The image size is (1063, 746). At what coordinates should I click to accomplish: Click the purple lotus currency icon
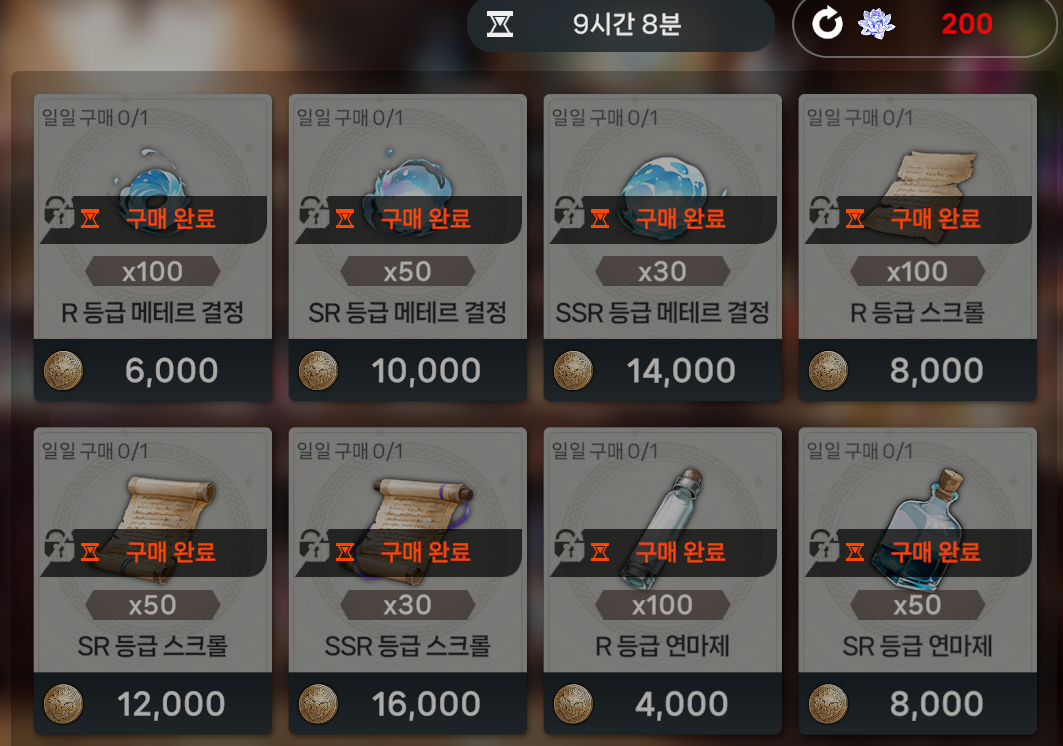(876, 24)
